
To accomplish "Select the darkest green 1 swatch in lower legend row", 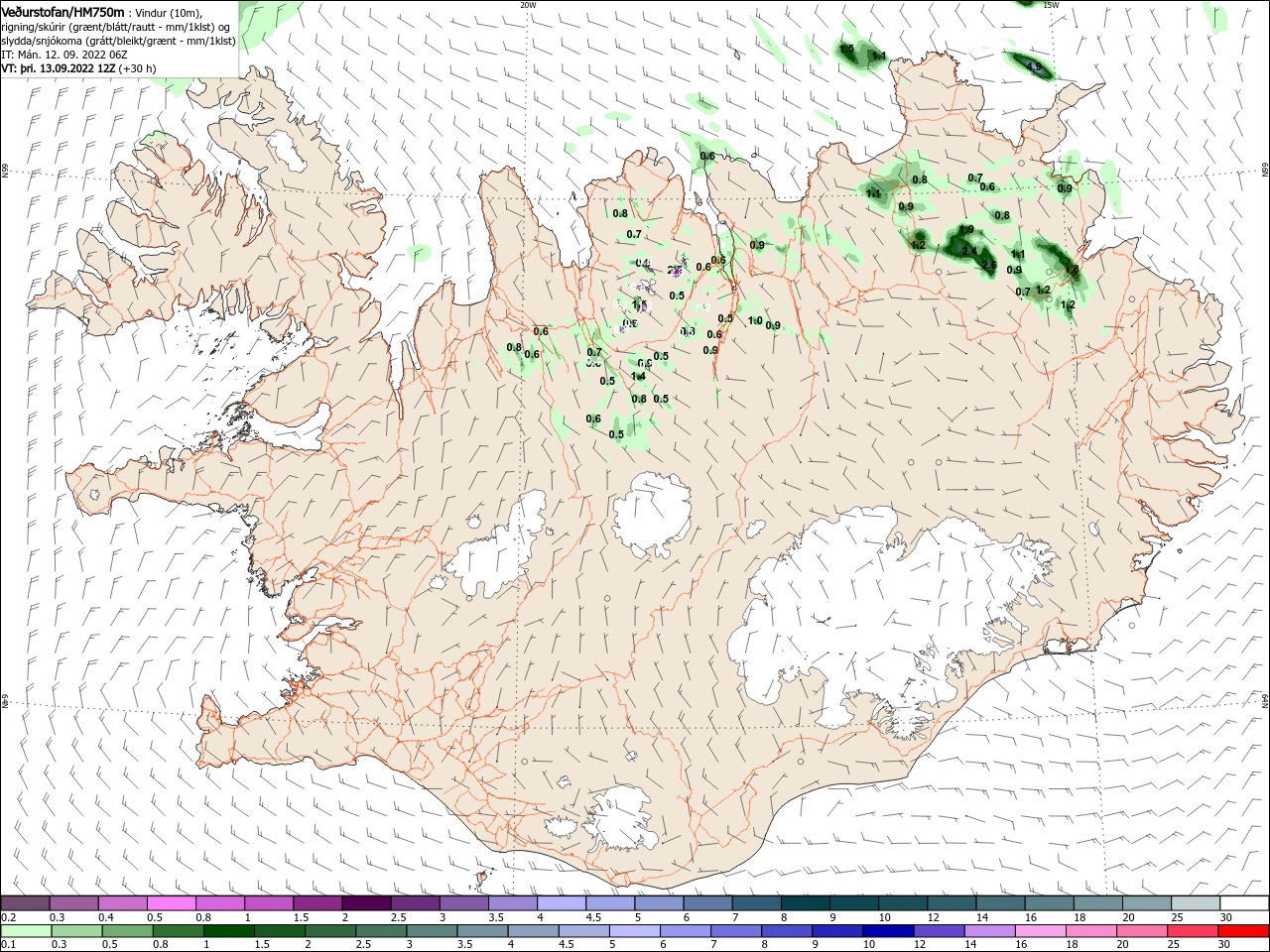I will coord(229,931).
